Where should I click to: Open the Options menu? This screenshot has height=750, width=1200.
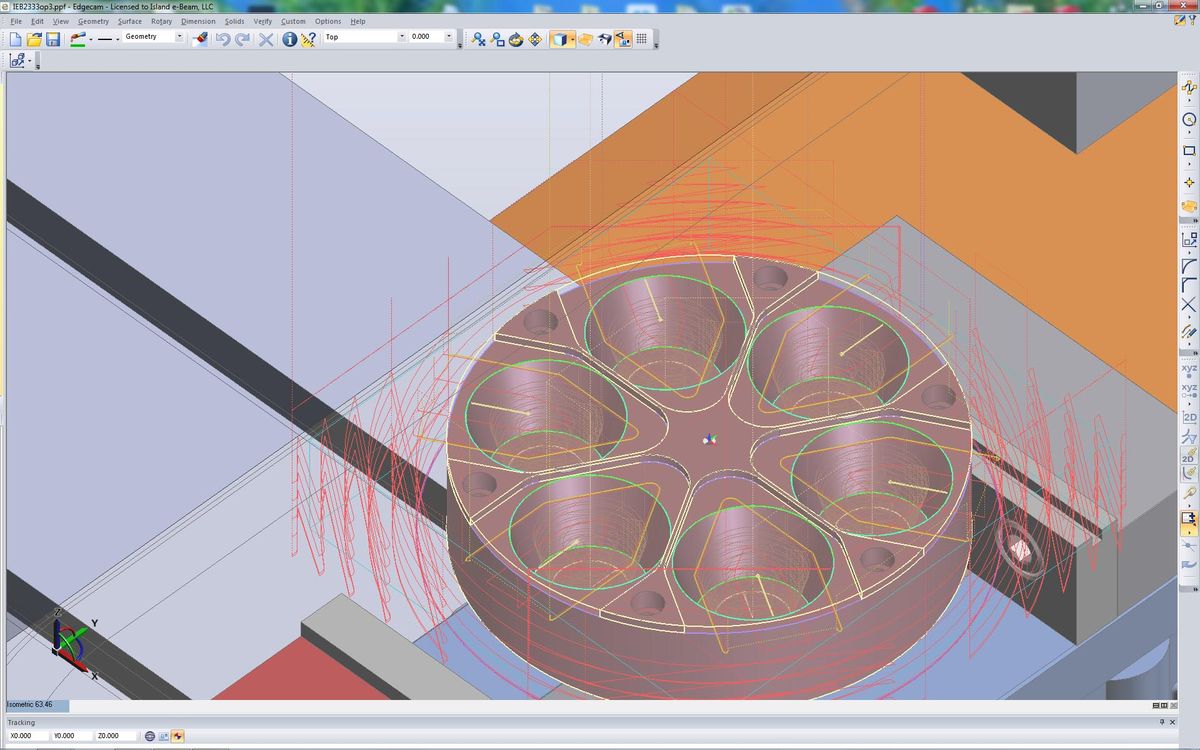point(328,21)
